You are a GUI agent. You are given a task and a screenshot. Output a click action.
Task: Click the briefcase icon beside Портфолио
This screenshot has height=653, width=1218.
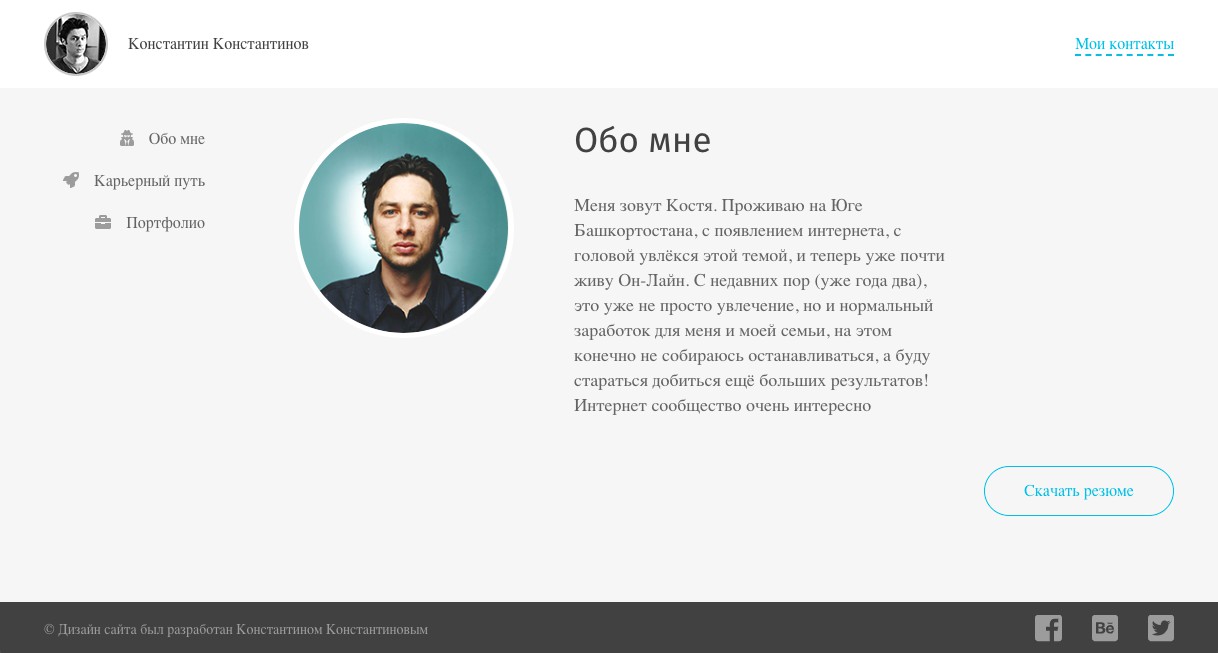coord(103,223)
